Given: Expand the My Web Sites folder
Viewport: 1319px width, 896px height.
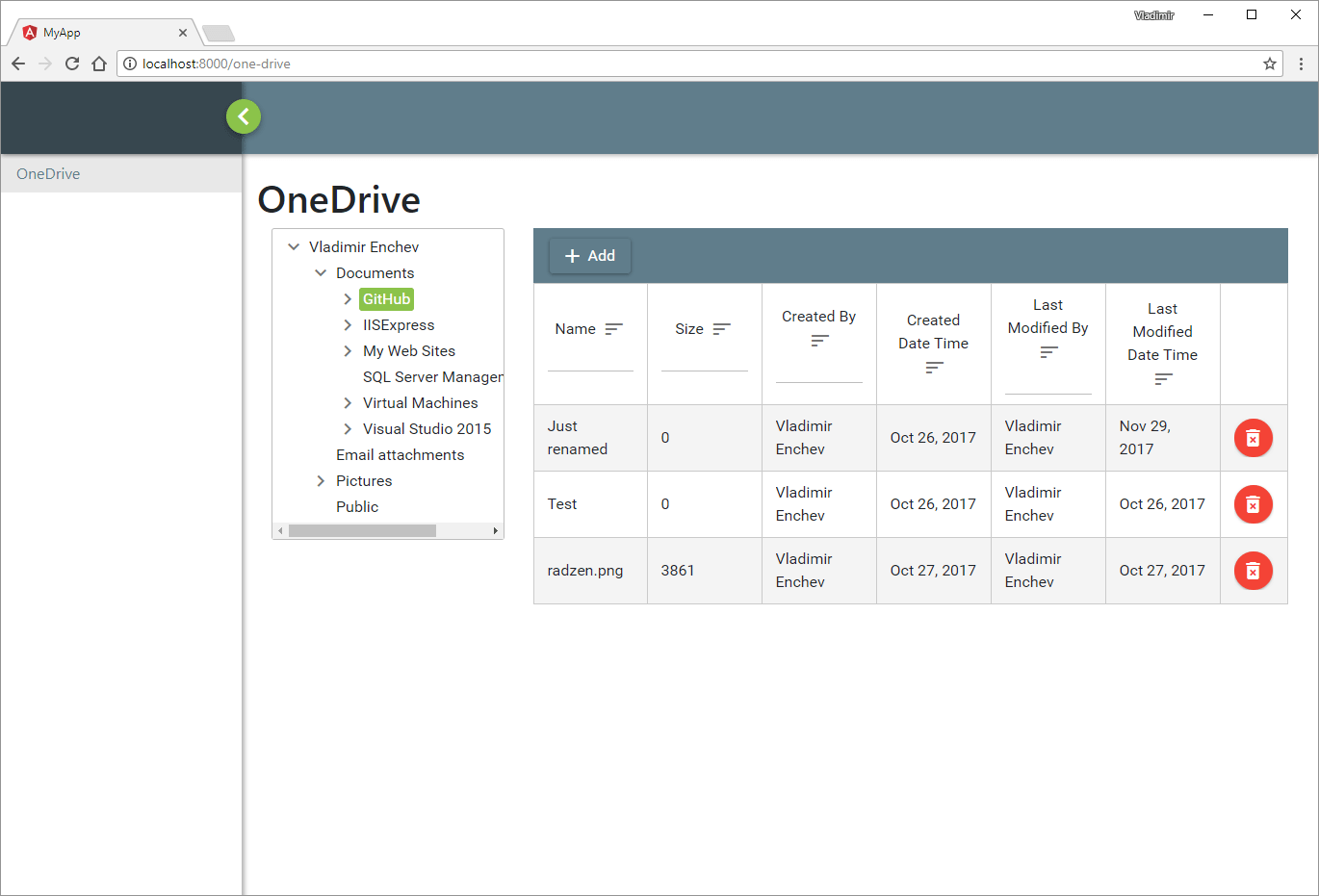Looking at the screenshot, I should click(348, 351).
